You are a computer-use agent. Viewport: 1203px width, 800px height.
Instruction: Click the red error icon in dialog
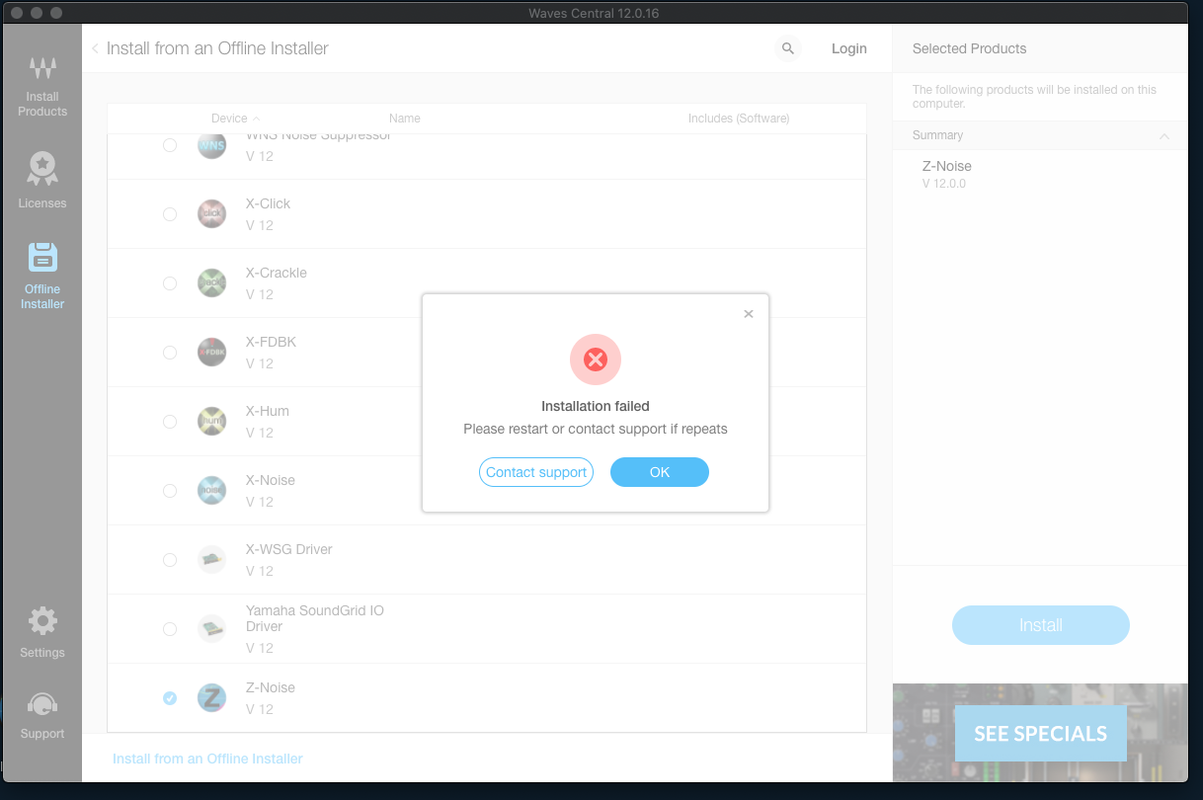point(595,360)
